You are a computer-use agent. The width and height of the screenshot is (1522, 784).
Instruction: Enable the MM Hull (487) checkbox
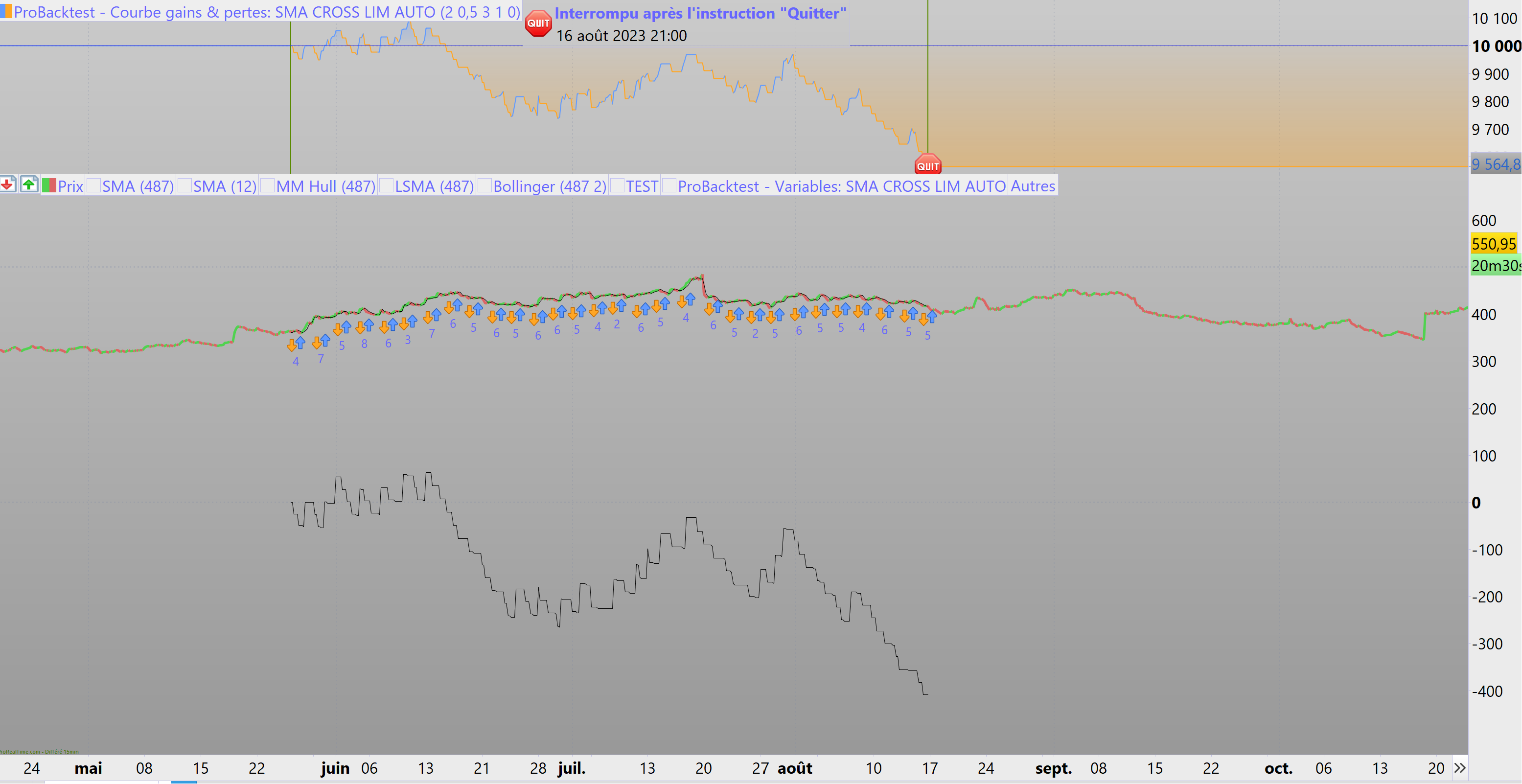(x=268, y=186)
